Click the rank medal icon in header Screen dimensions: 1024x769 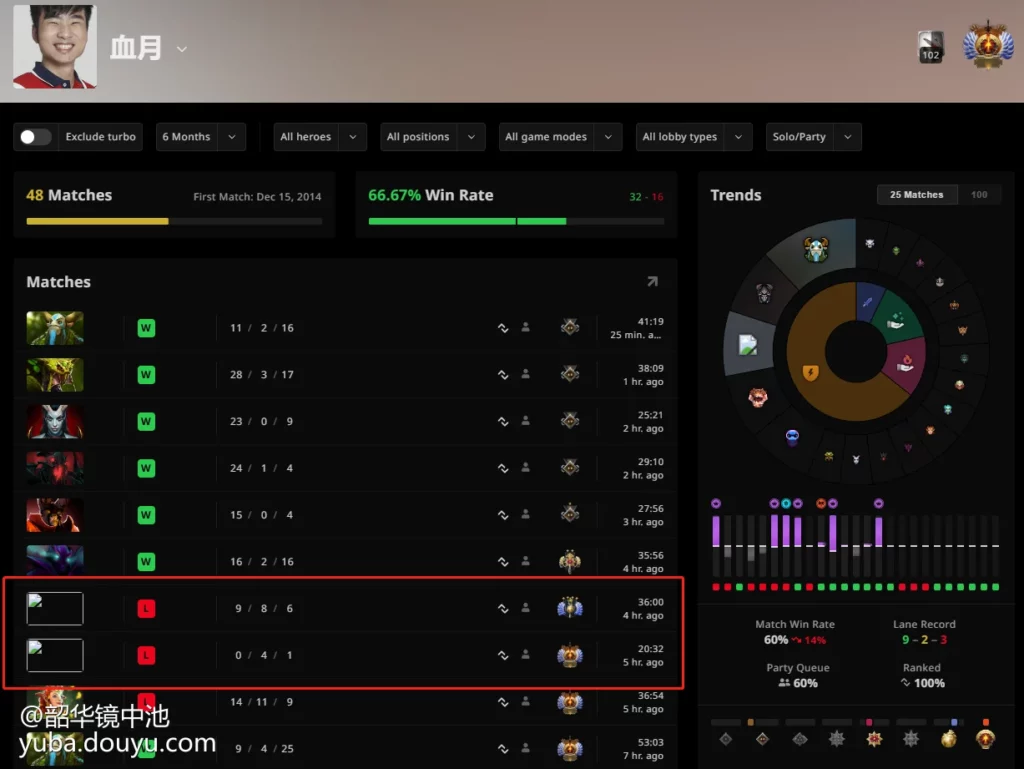pos(987,45)
